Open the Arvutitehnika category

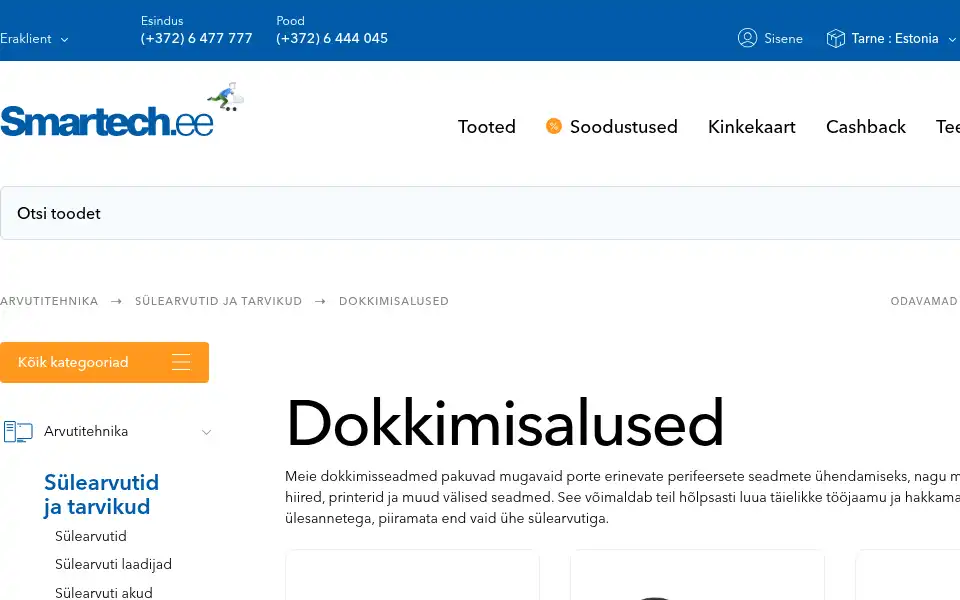(86, 432)
